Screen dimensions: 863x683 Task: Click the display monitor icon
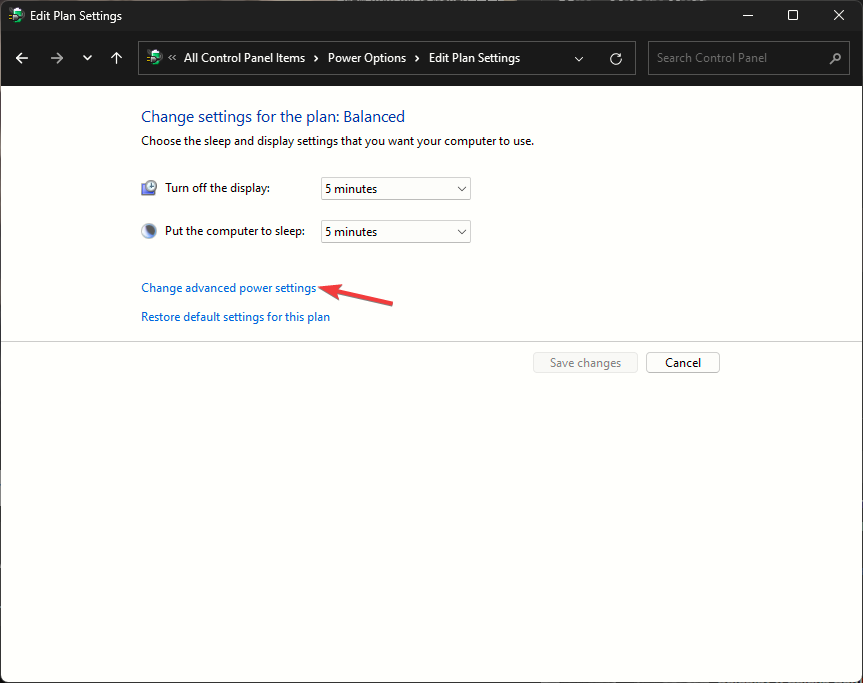pyautogui.click(x=149, y=188)
